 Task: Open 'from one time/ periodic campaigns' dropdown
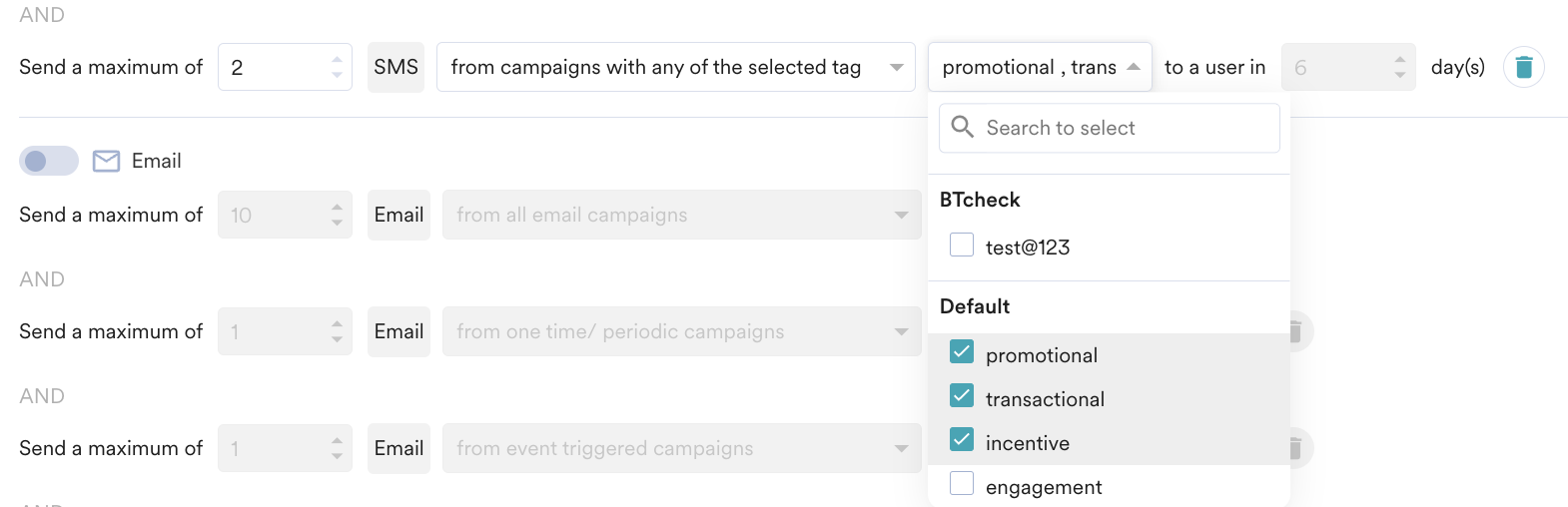(681, 331)
